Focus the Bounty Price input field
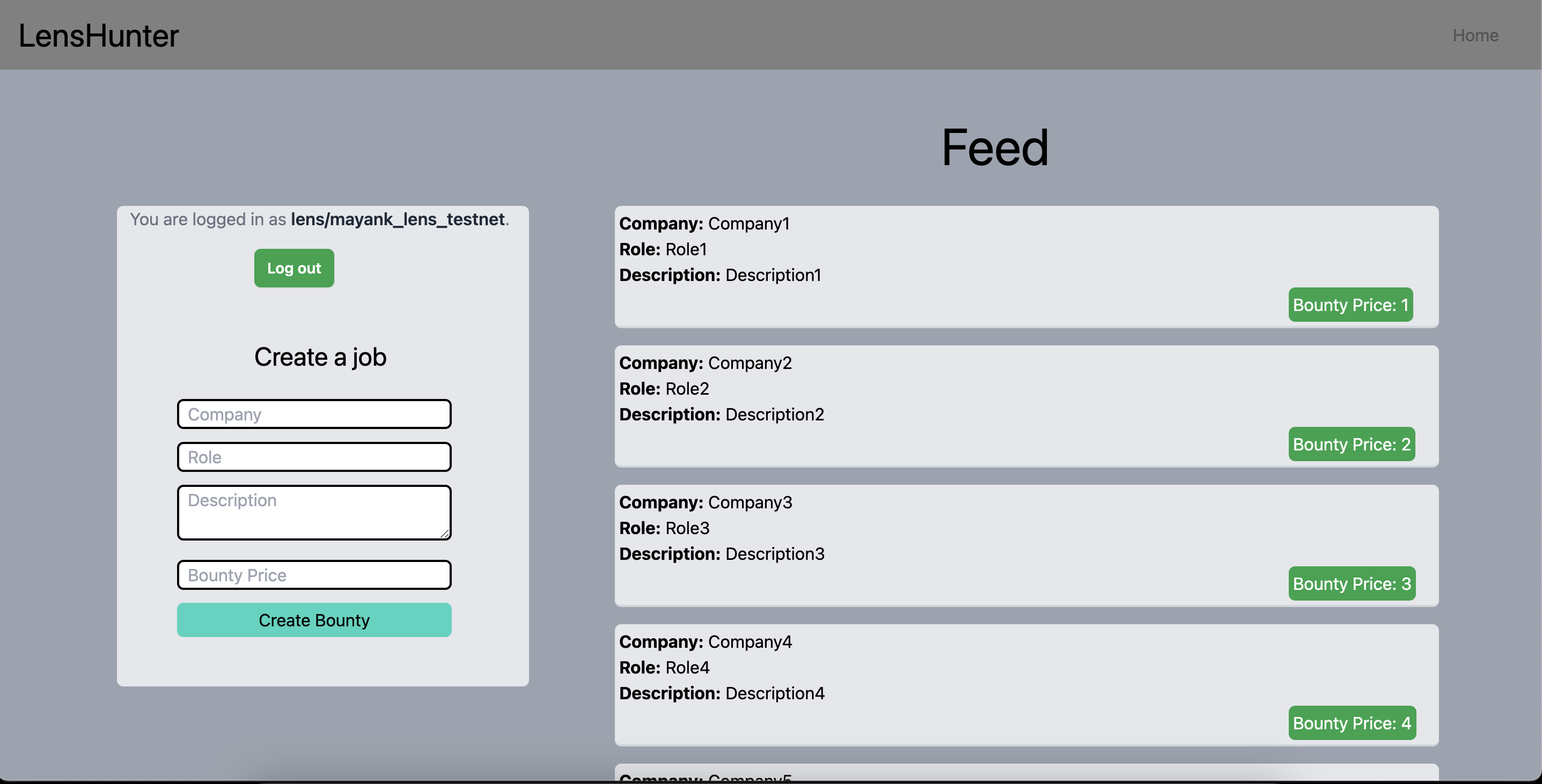This screenshot has height=784, width=1542. click(x=314, y=575)
